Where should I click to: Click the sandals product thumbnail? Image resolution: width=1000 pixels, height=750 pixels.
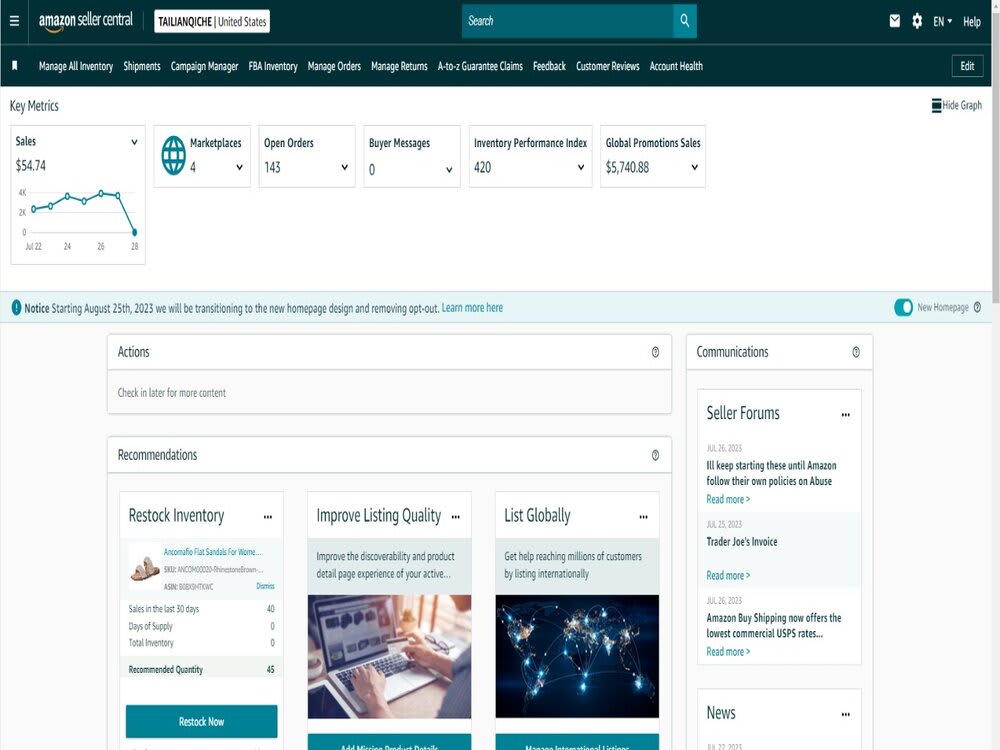tap(145, 567)
